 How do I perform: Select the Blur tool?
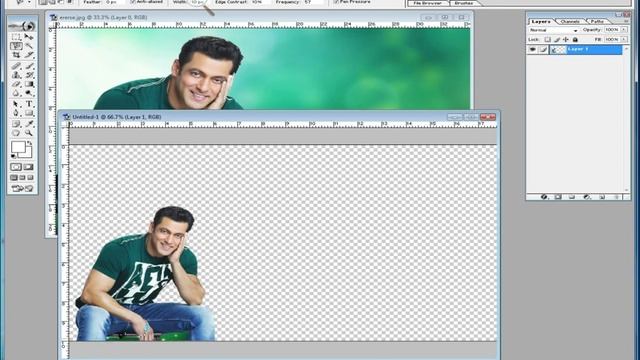(x=16, y=93)
